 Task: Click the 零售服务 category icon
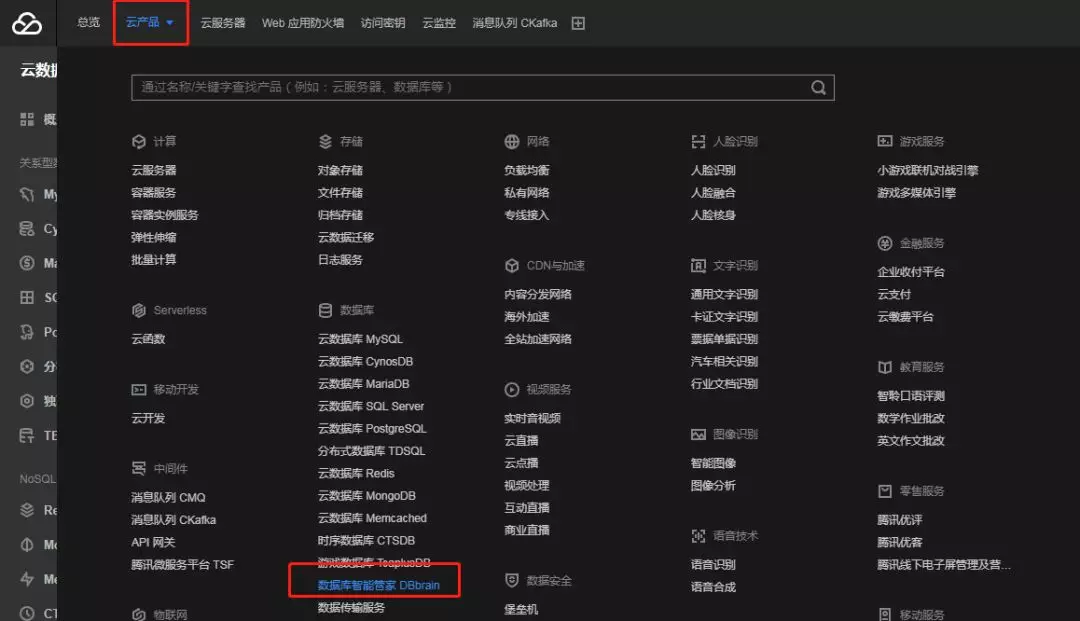coord(885,491)
